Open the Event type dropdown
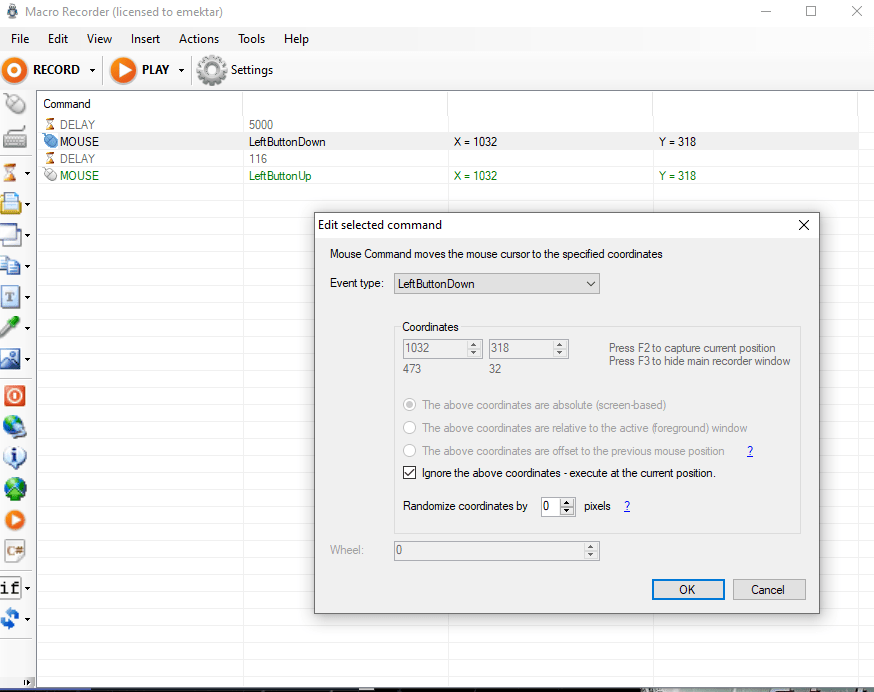Screen dimensions: 874x692 pyautogui.click(x=497, y=284)
